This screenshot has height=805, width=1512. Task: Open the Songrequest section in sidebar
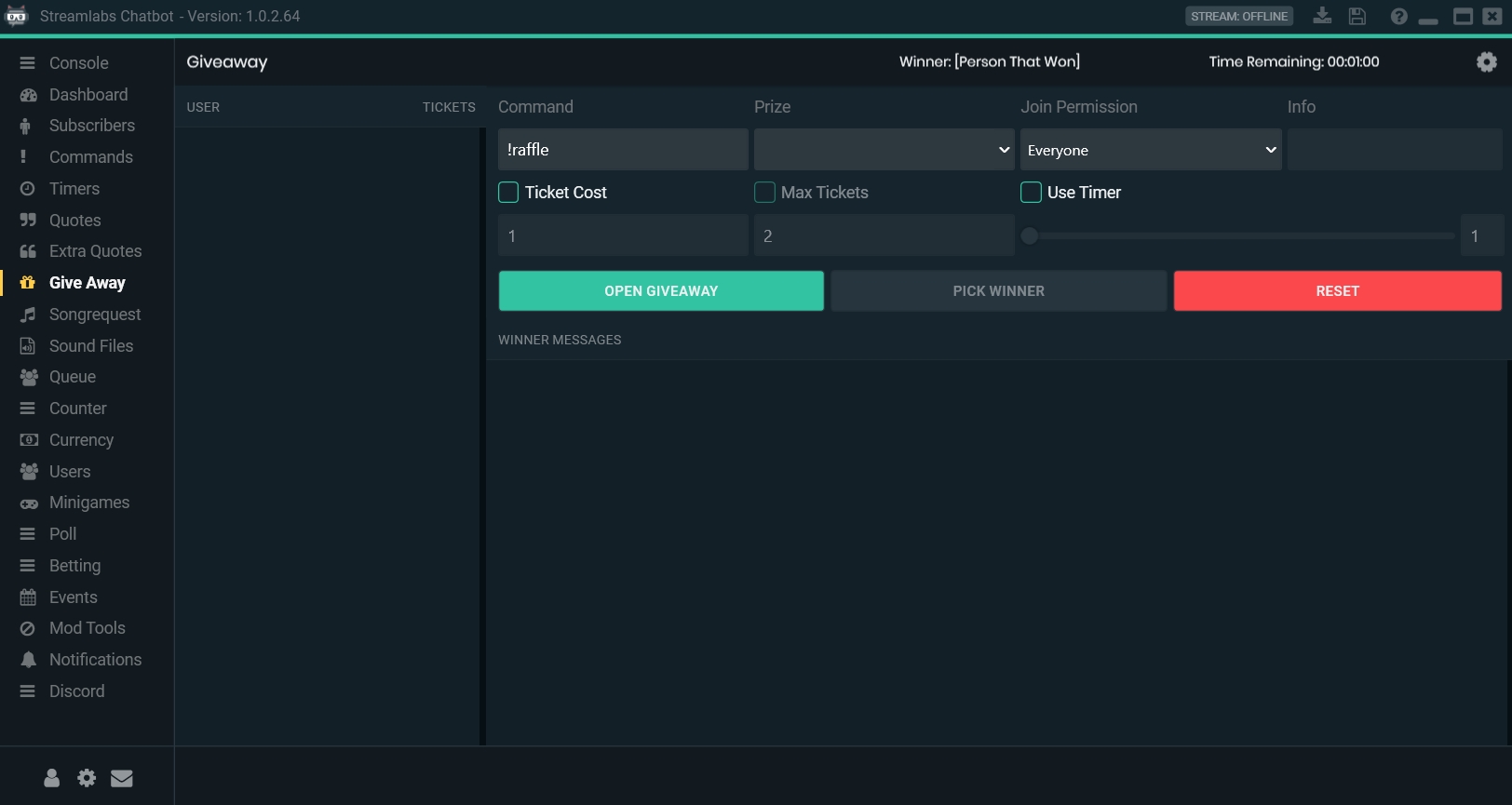click(94, 315)
